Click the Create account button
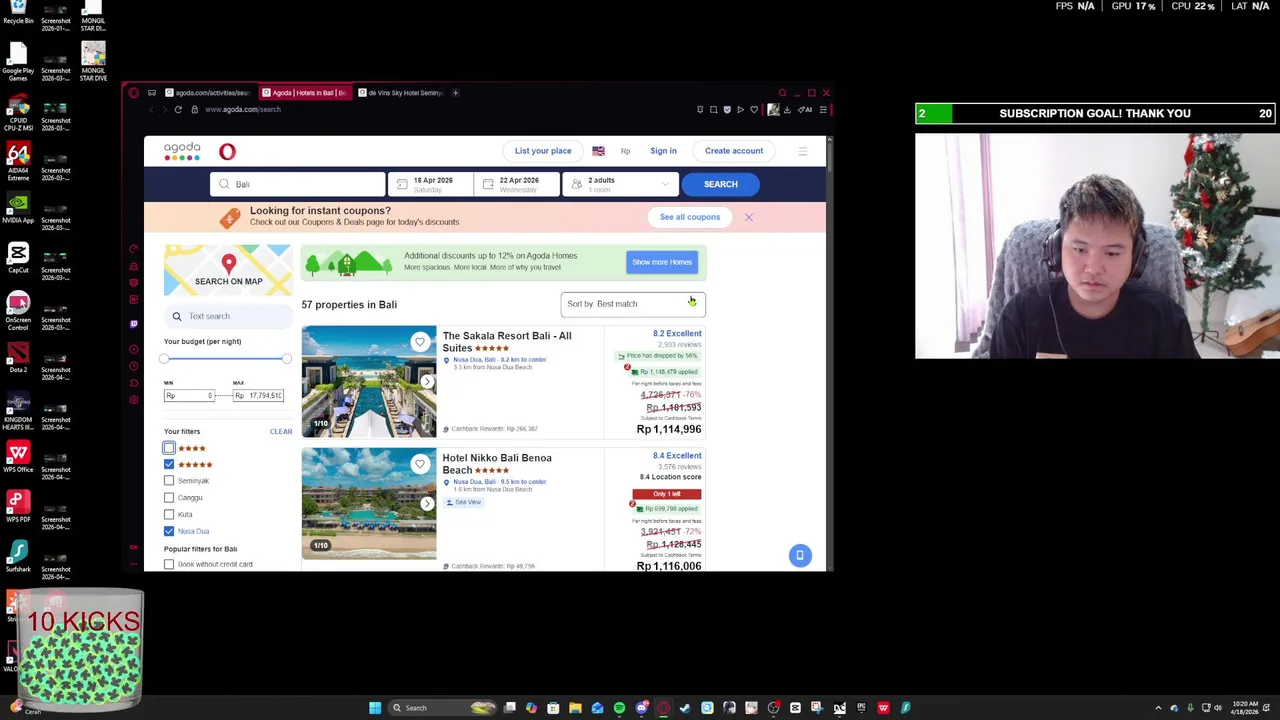The width and height of the screenshot is (1280, 720). click(x=734, y=151)
